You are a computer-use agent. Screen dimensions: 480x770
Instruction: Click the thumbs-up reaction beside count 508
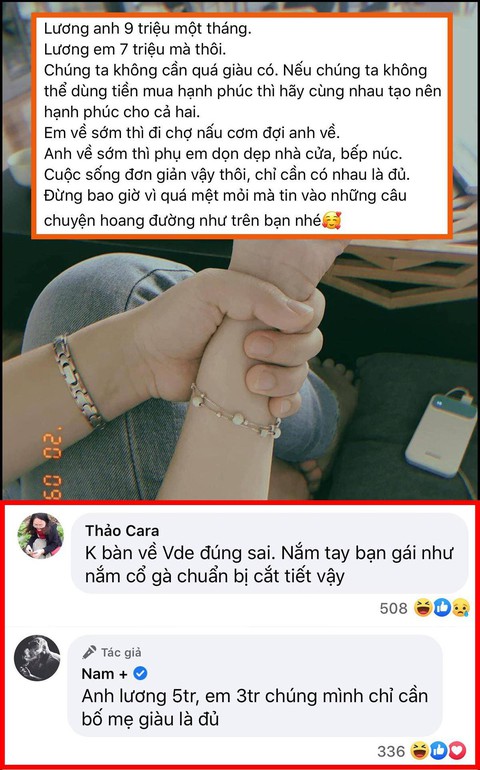pyautogui.click(x=442, y=608)
